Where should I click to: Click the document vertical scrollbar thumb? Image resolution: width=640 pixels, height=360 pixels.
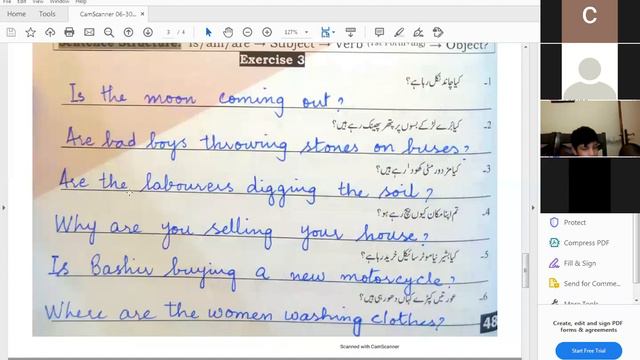pyautogui.click(x=525, y=270)
